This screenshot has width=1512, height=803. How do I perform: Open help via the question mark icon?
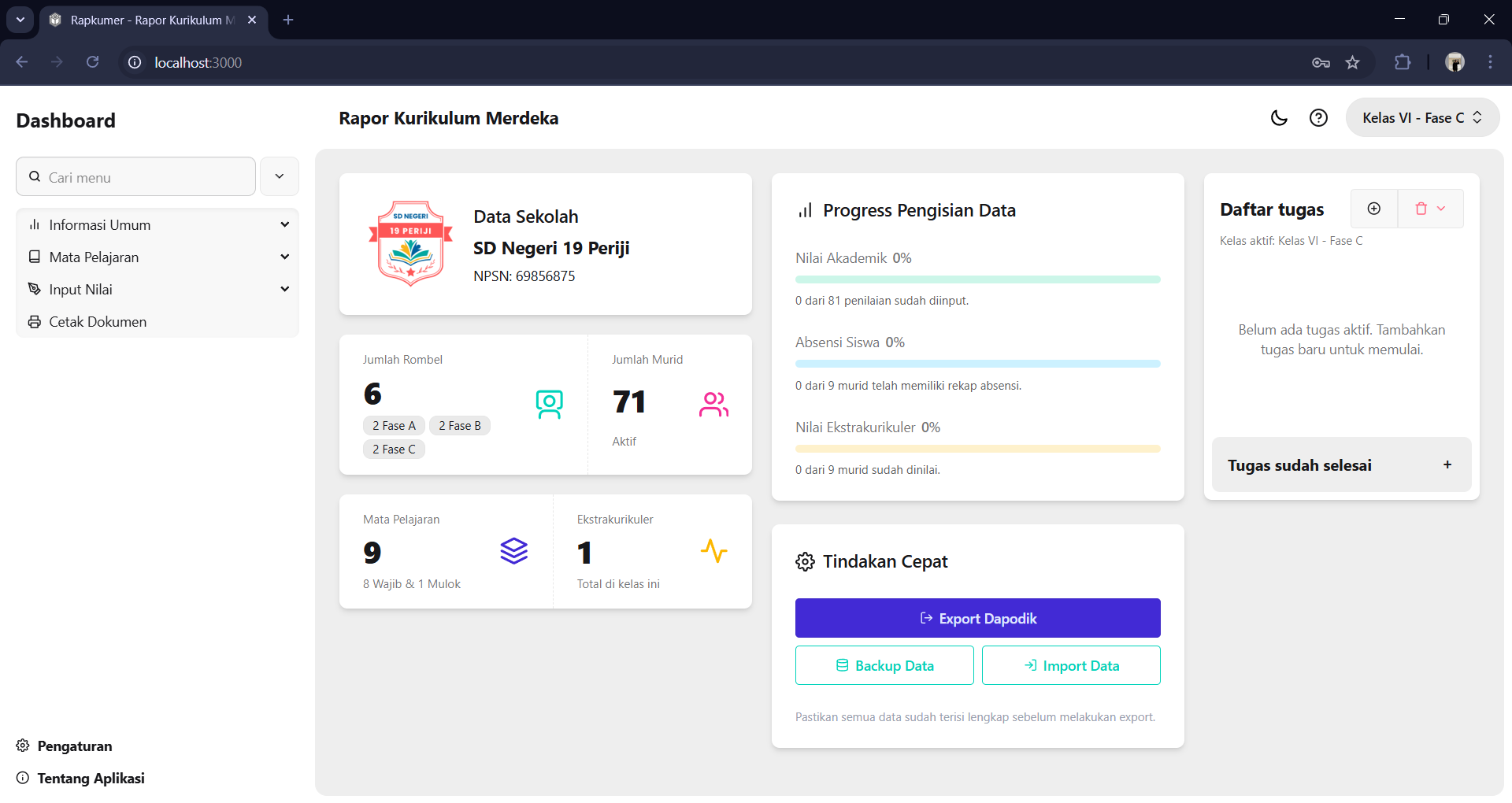(x=1318, y=118)
